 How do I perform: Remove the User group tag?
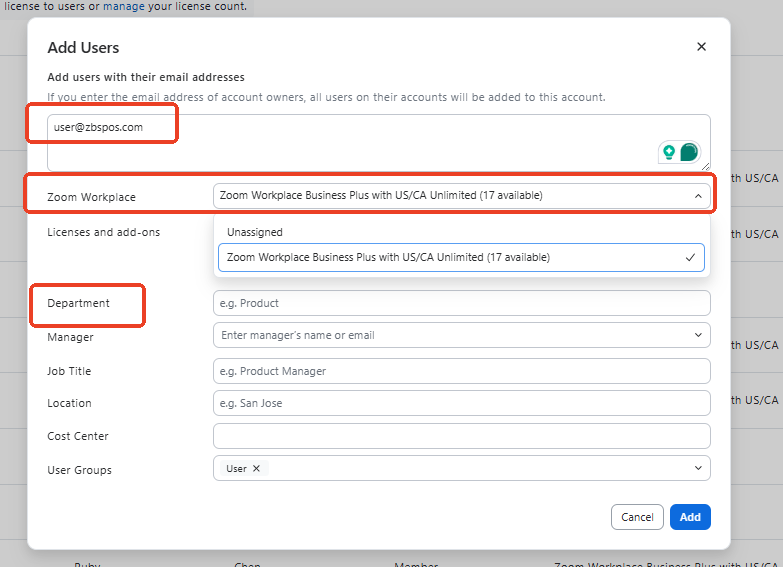(x=256, y=469)
